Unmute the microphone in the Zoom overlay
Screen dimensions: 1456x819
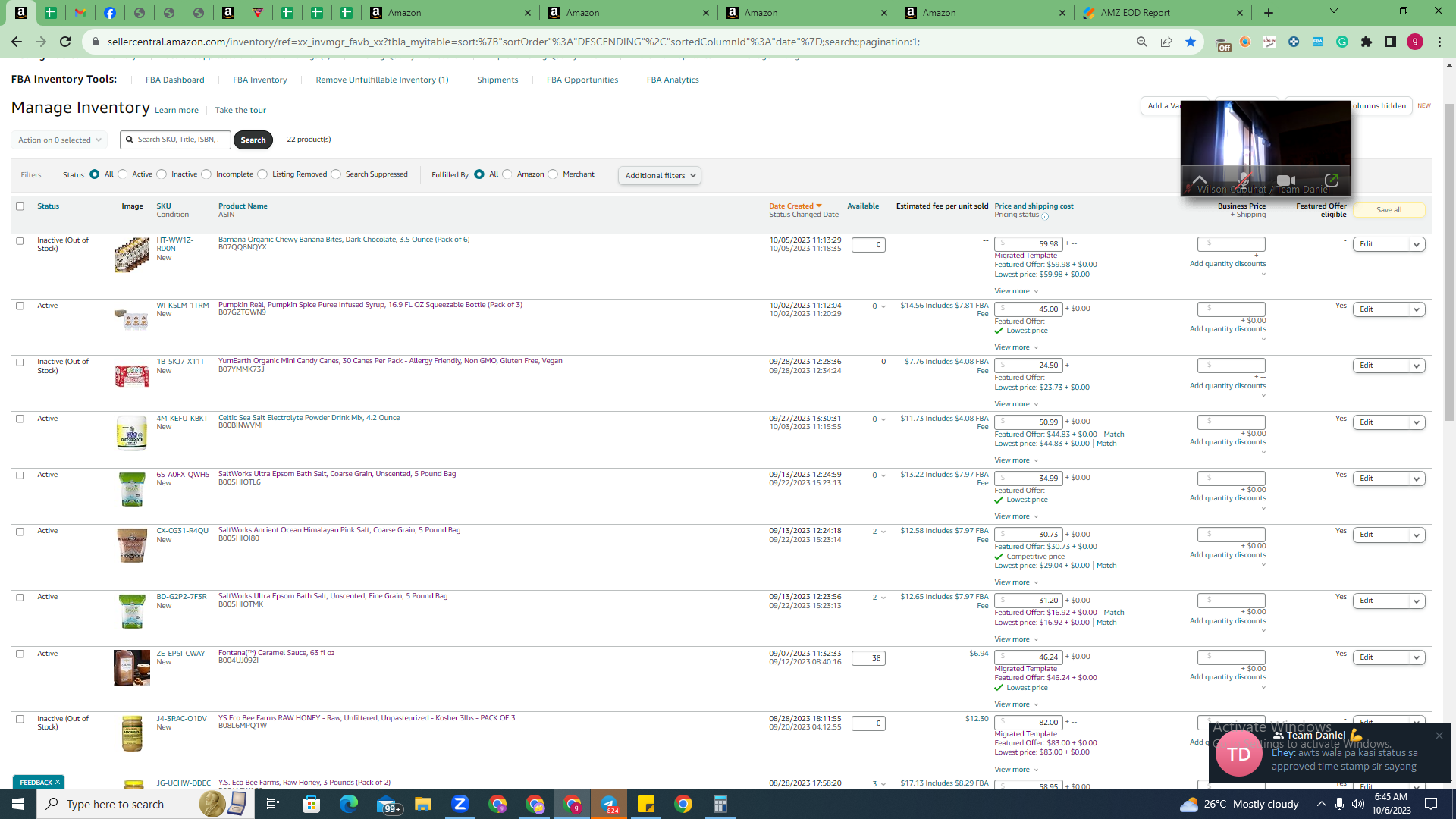coord(1243,180)
